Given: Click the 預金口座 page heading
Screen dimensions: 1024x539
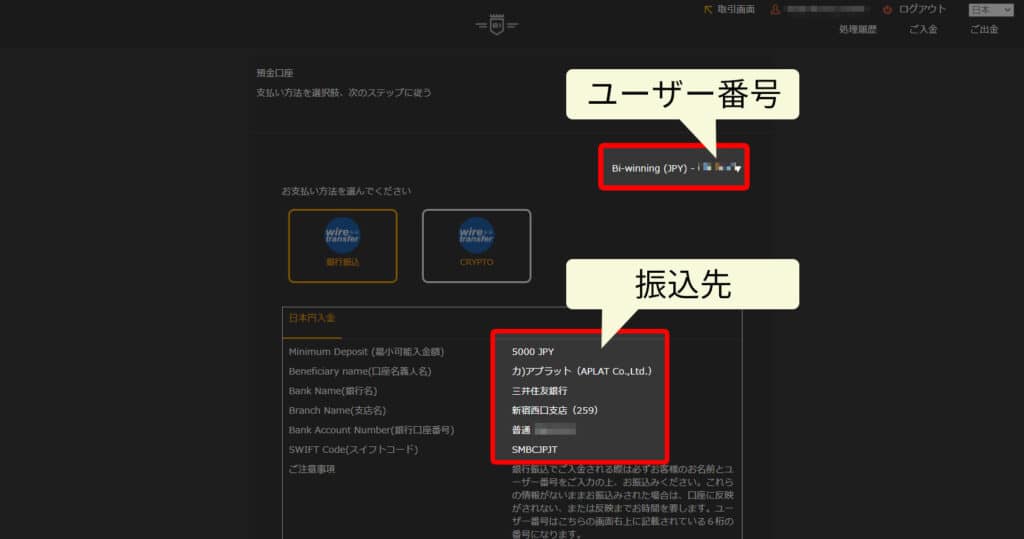Looking at the screenshot, I should pos(274,73).
